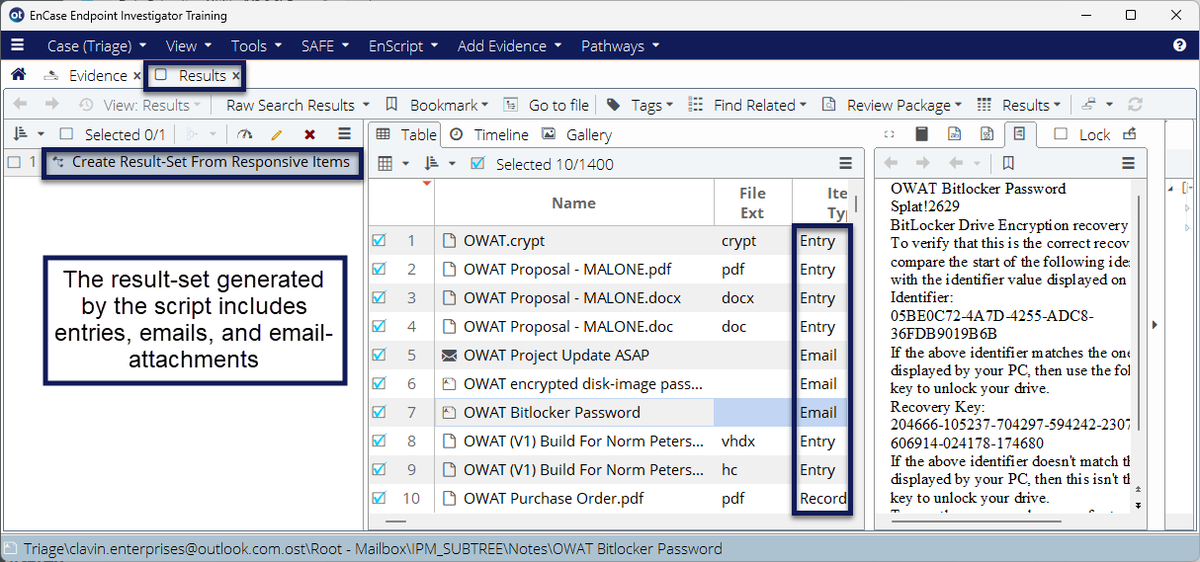
Task: Click the gauge/speedometer icon in left pane
Action: (245, 134)
